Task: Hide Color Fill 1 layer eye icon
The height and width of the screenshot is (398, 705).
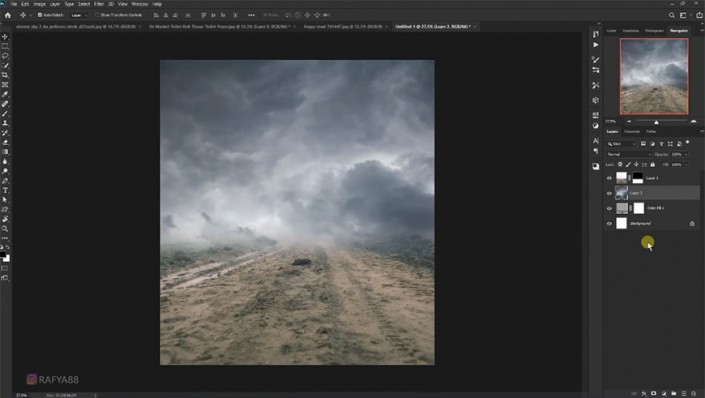Action: [609, 208]
